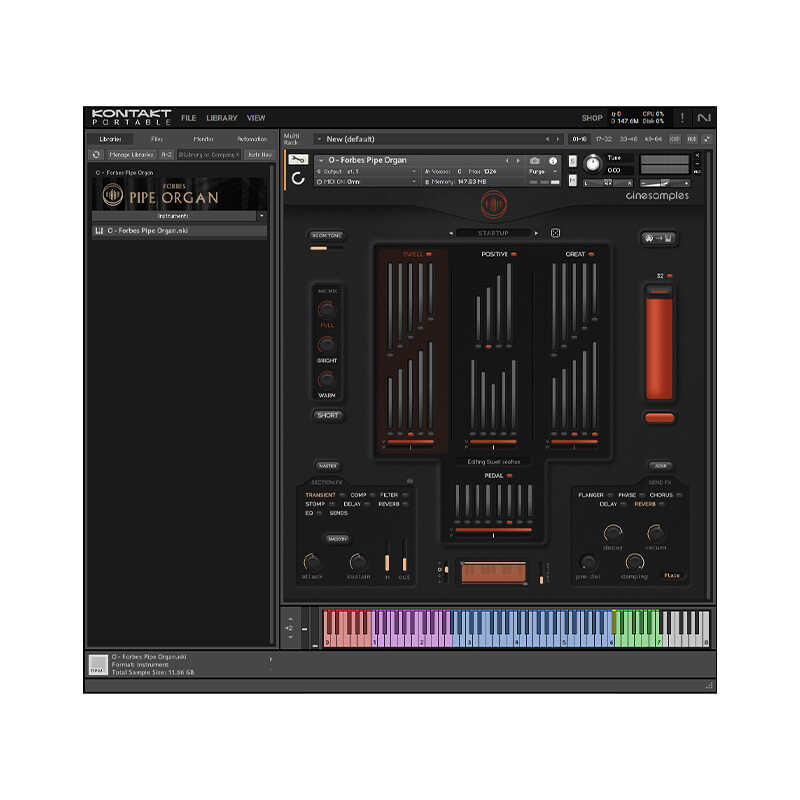Image resolution: width=800 pixels, height=800 pixels.
Task: Click the attack knob in Section FX
Action: pos(312,563)
